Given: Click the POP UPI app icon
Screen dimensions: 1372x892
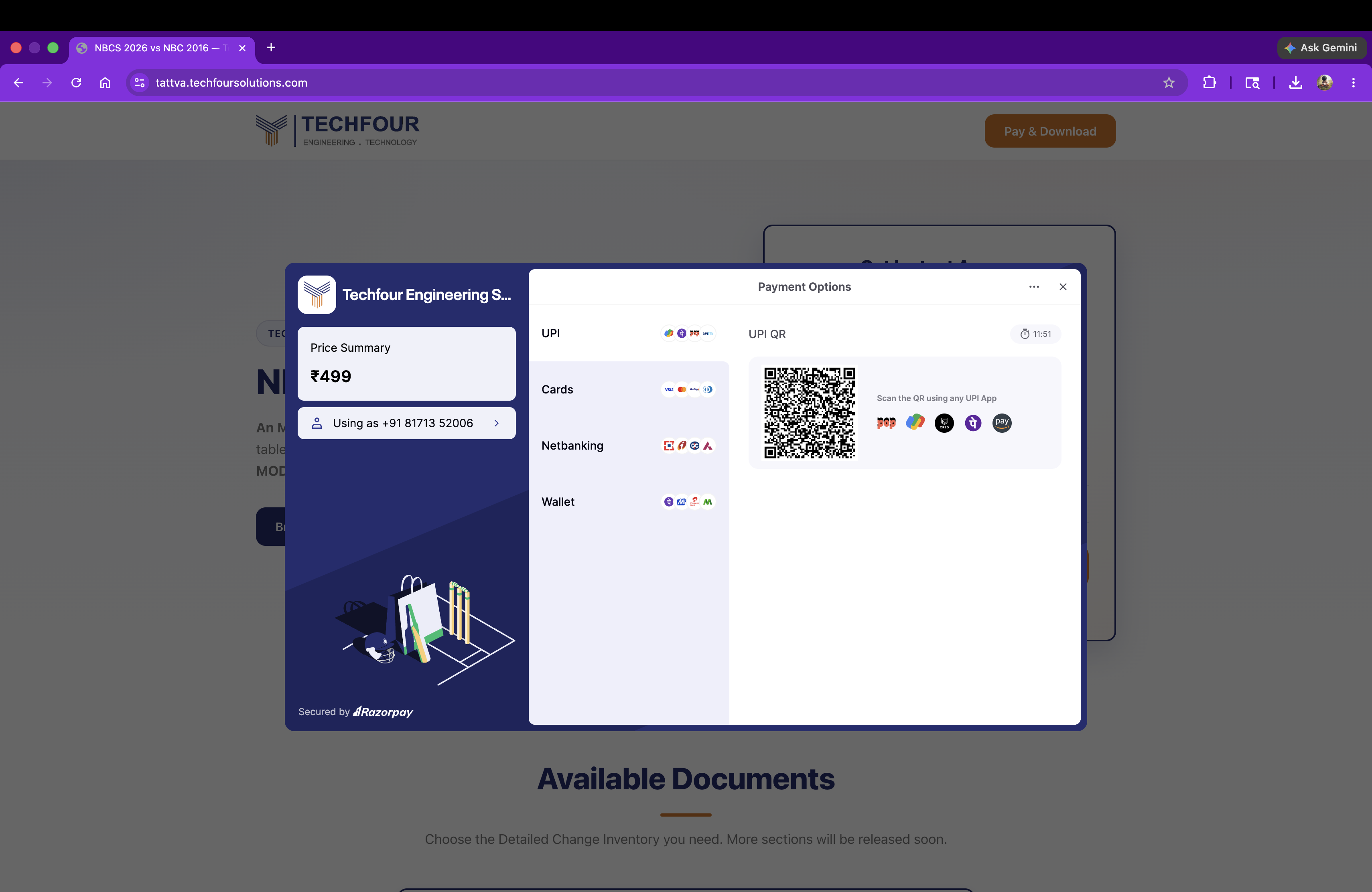Looking at the screenshot, I should pyautogui.click(x=886, y=423).
